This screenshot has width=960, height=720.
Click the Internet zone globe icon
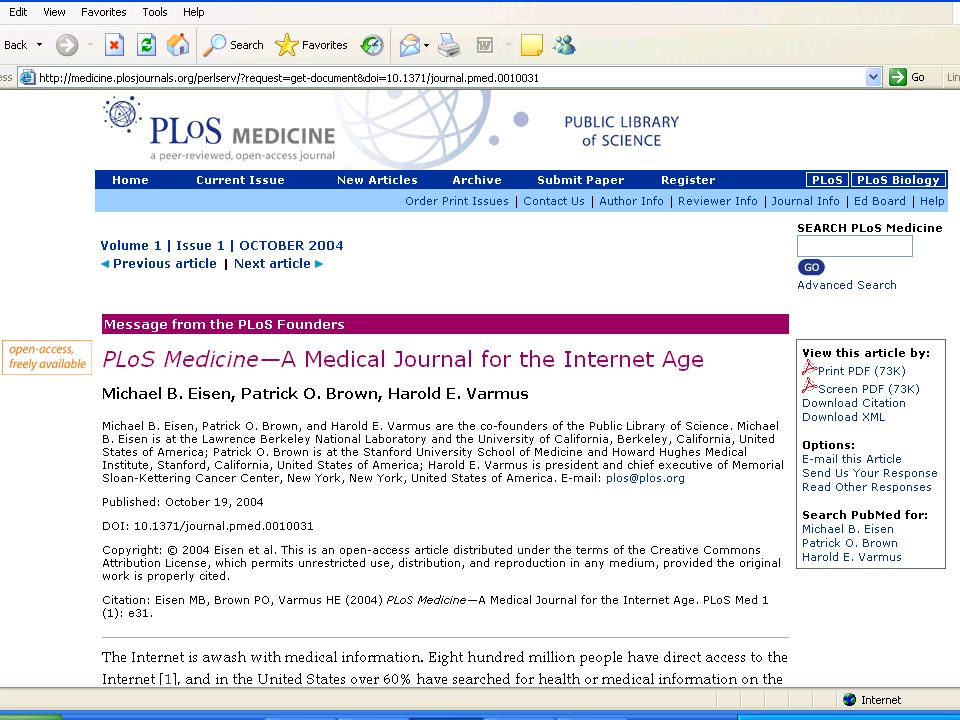[x=849, y=699]
